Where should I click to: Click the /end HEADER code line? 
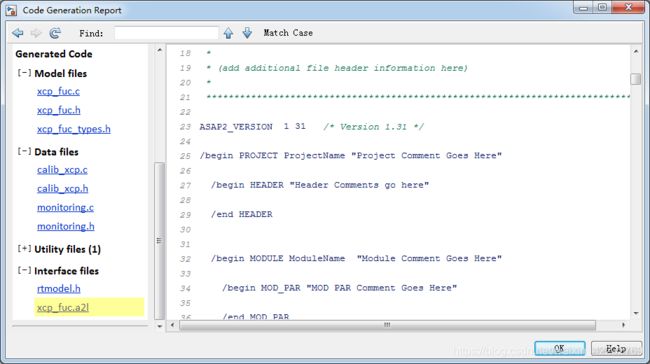pyautogui.click(x=242, y=214)
